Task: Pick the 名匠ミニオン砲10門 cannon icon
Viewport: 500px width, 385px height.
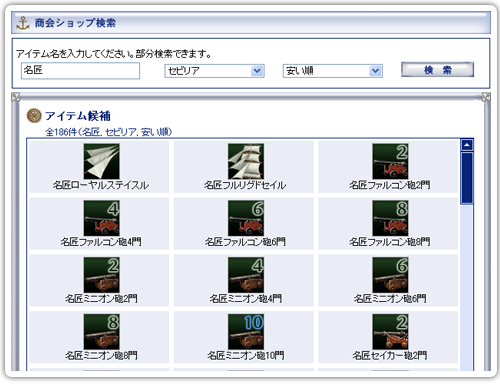Action: pos(246,331)
